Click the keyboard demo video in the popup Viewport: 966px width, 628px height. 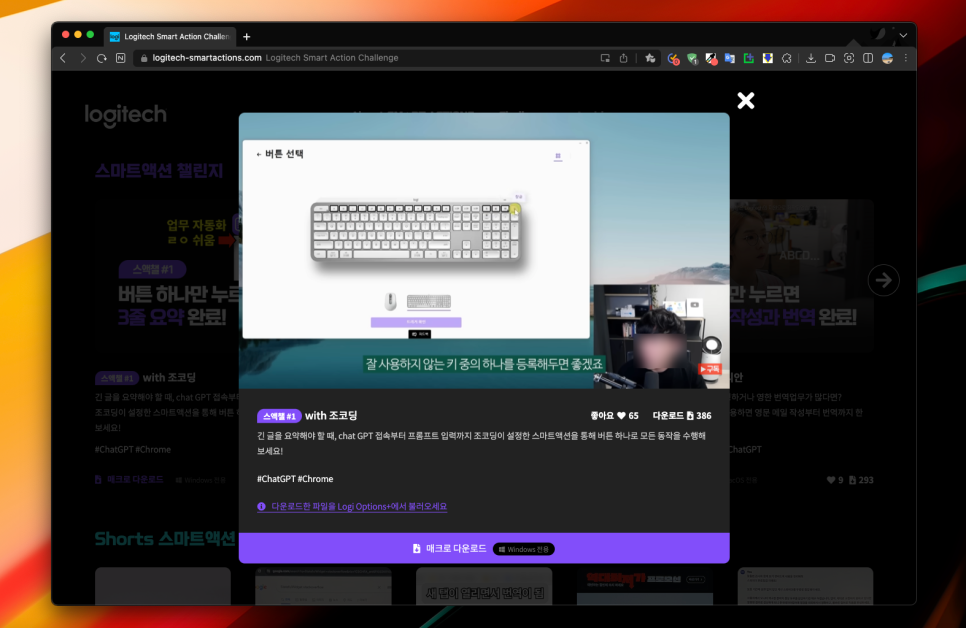point(484,251)
